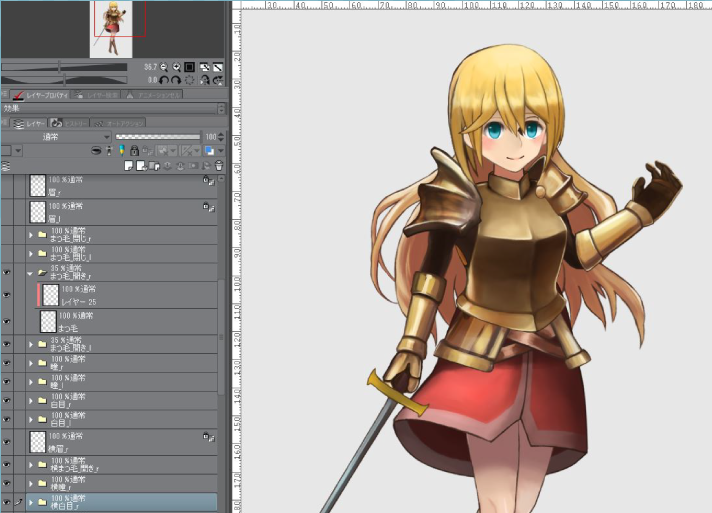Click the zoom out magnifier in Navigator

coord(164,67)
